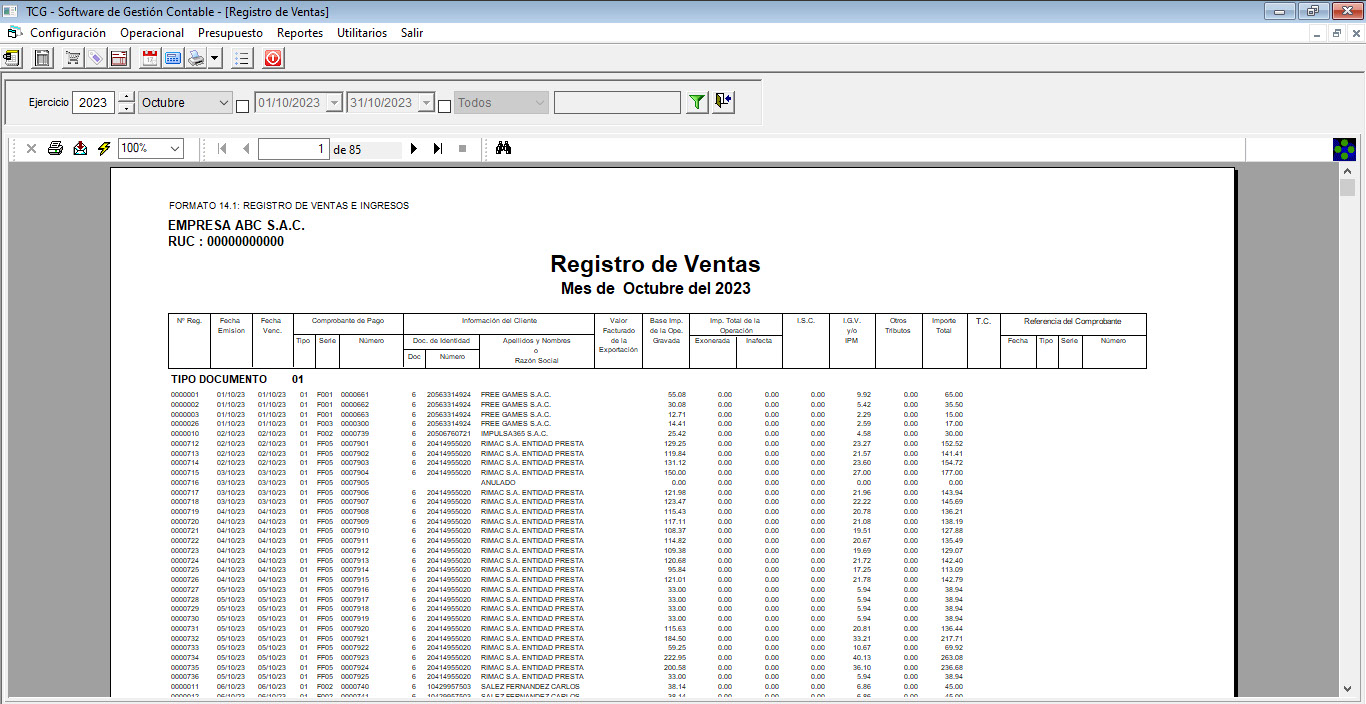Increase Ejercicio year with up arrow
The height and width of the screenshot is (704, 1366).
(x=126, y=97)
